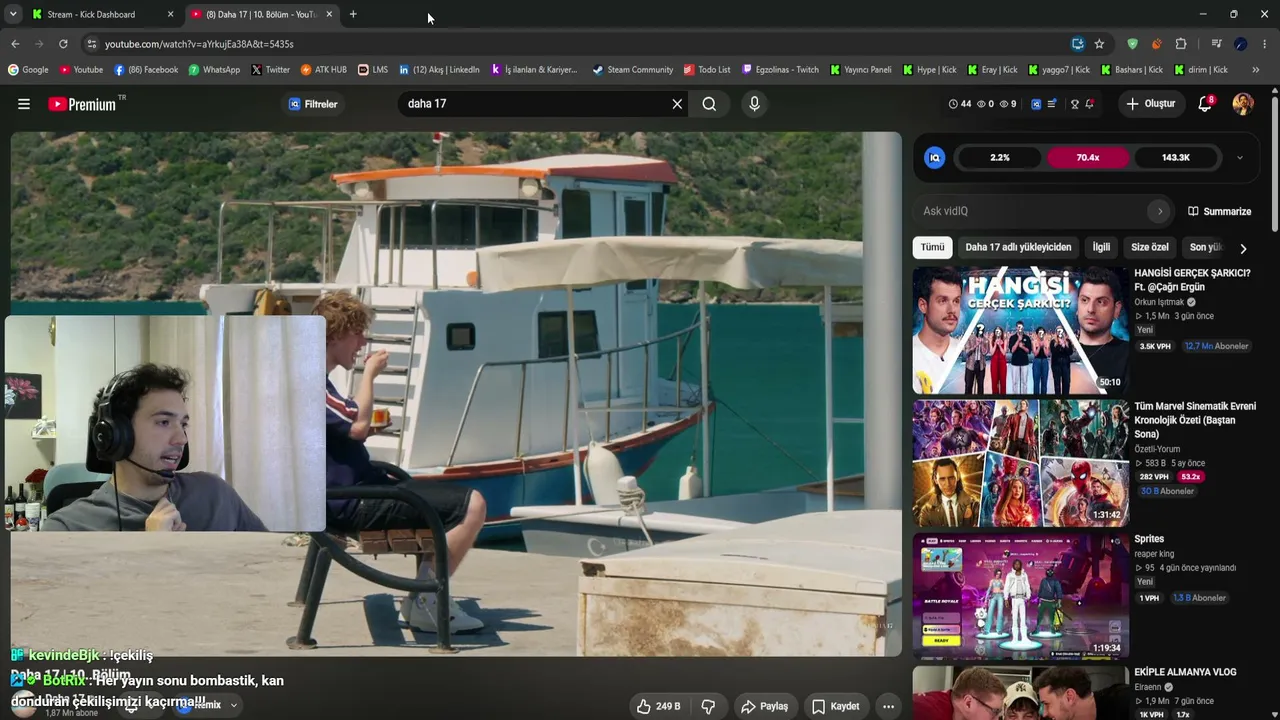This screenshot has height=720, width=1280.
Task: Open media controls icon in Chrome toolbar
Action: [1216, 44]
